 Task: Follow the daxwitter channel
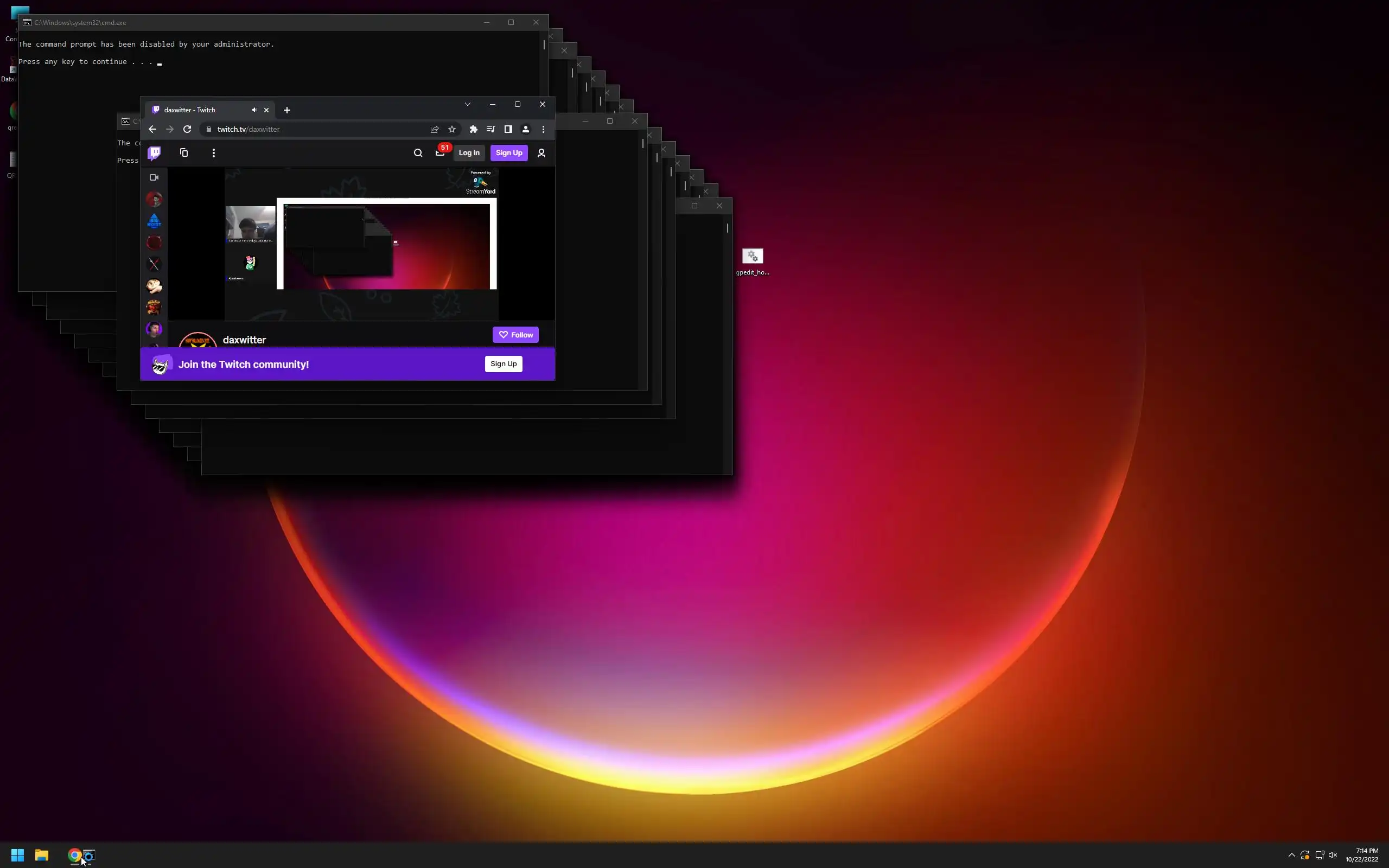coord(515,335)
